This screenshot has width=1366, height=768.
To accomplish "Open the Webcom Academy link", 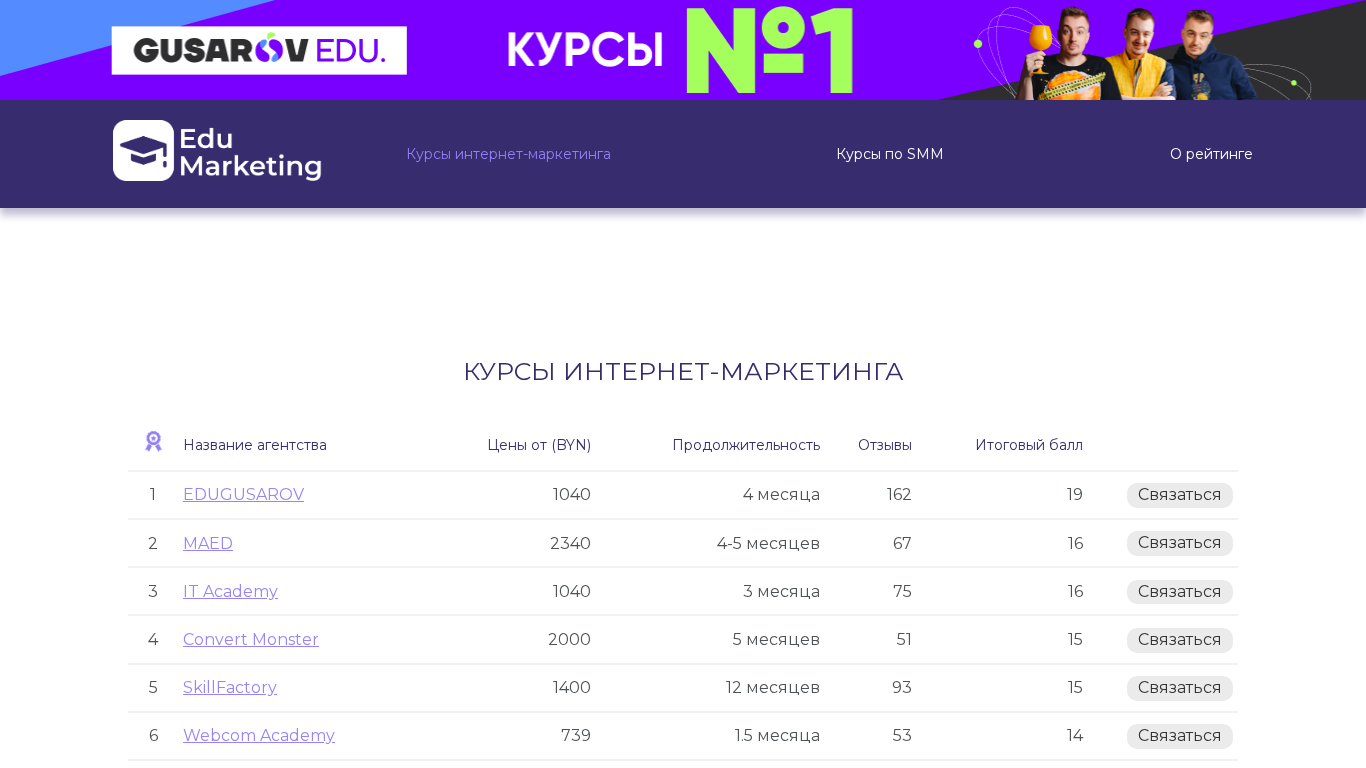I will click(x=259, y=736).
